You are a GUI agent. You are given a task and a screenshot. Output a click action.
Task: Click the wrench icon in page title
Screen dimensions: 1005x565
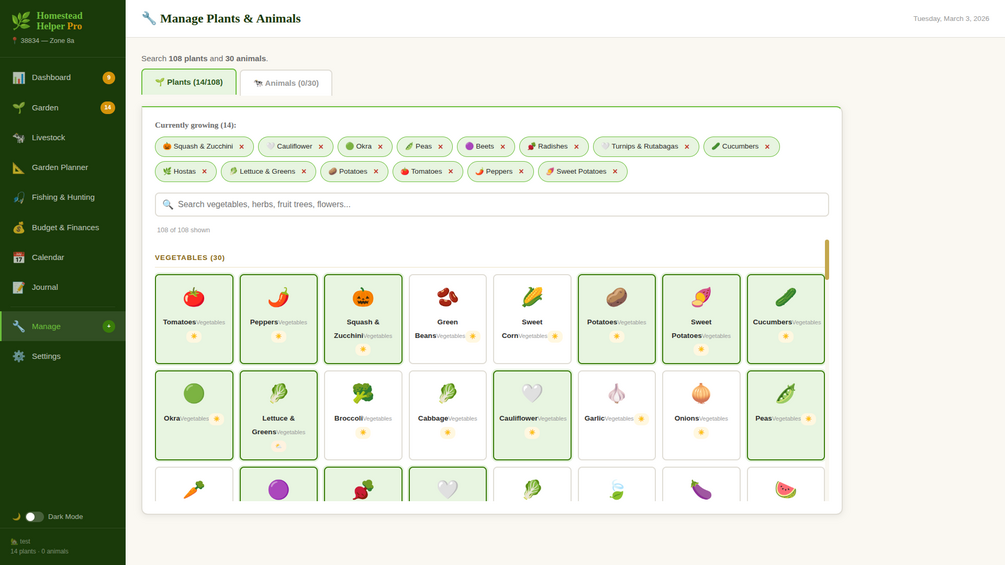tap(149, 19)
